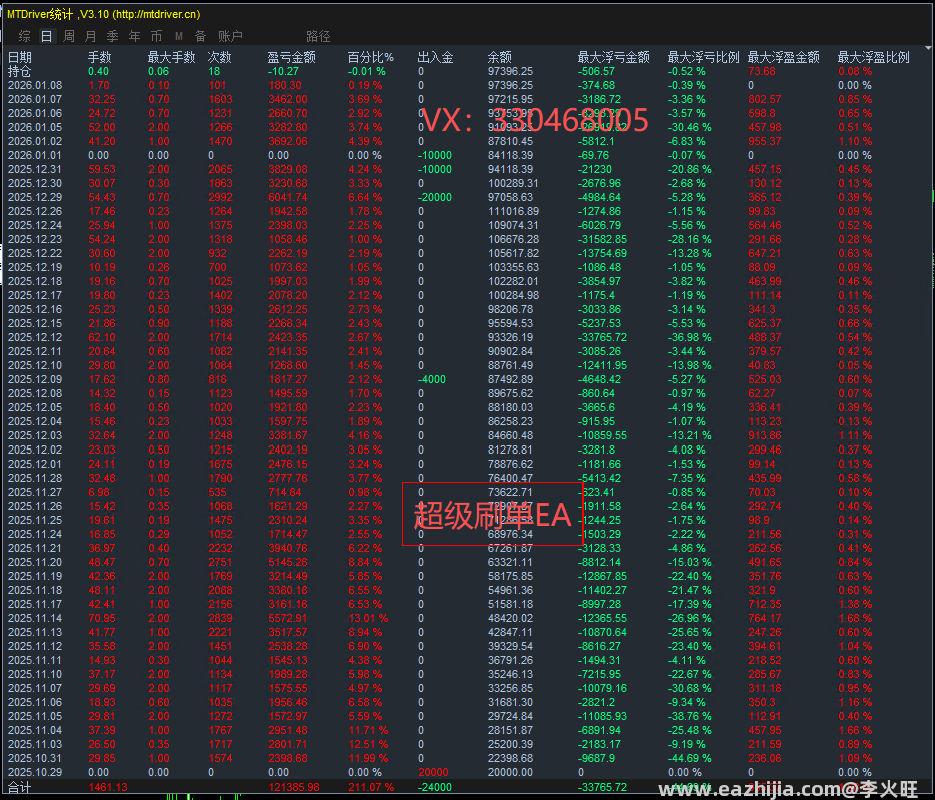This screenshot has height=800, width=935.
Task: Click the 最大手数 column header
Action: pyautogui.click(x=172, y=57)
